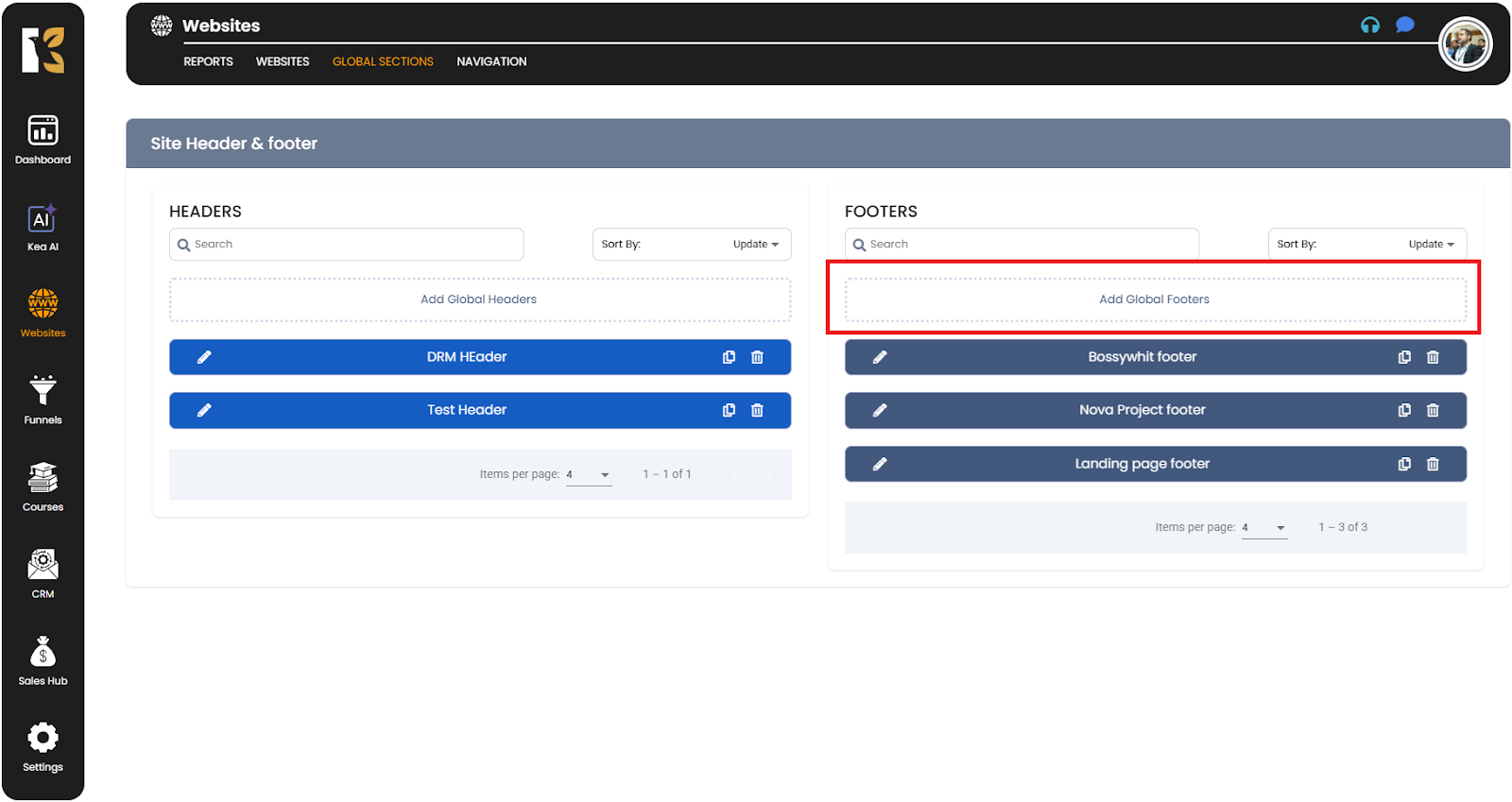The width and height of the screenshot is (1512, 802).
Task: Delete the Landing page footer
Action: (1433, 464)
